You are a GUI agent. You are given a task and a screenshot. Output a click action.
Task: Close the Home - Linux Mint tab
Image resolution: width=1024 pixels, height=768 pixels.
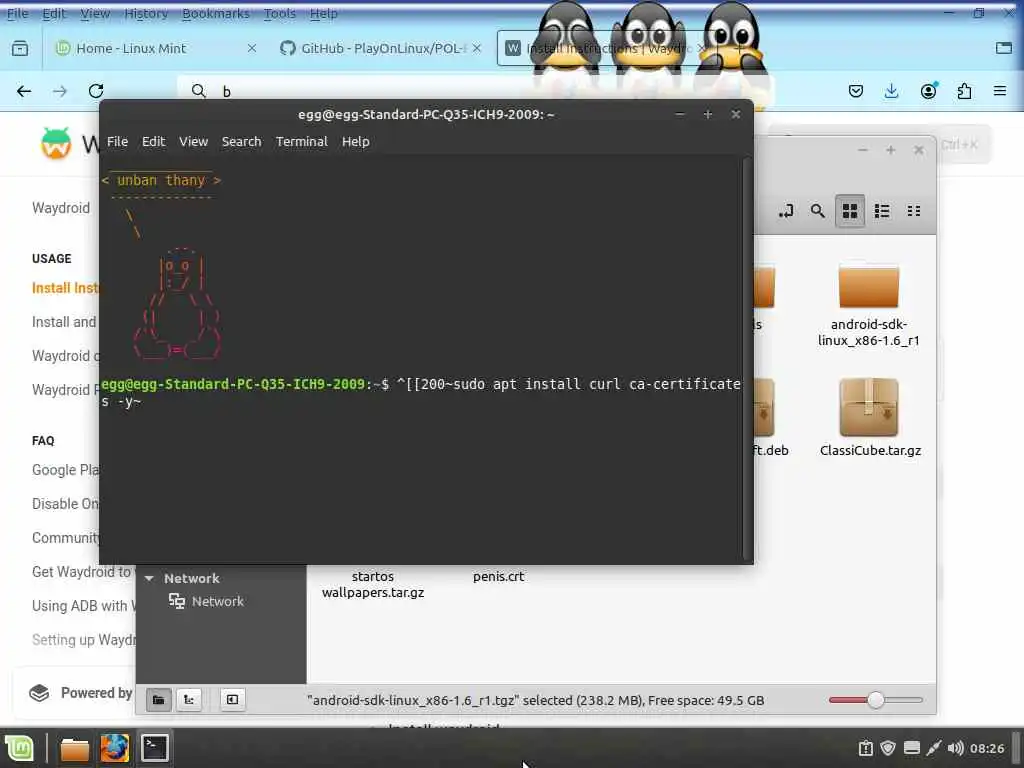point(251,48)
